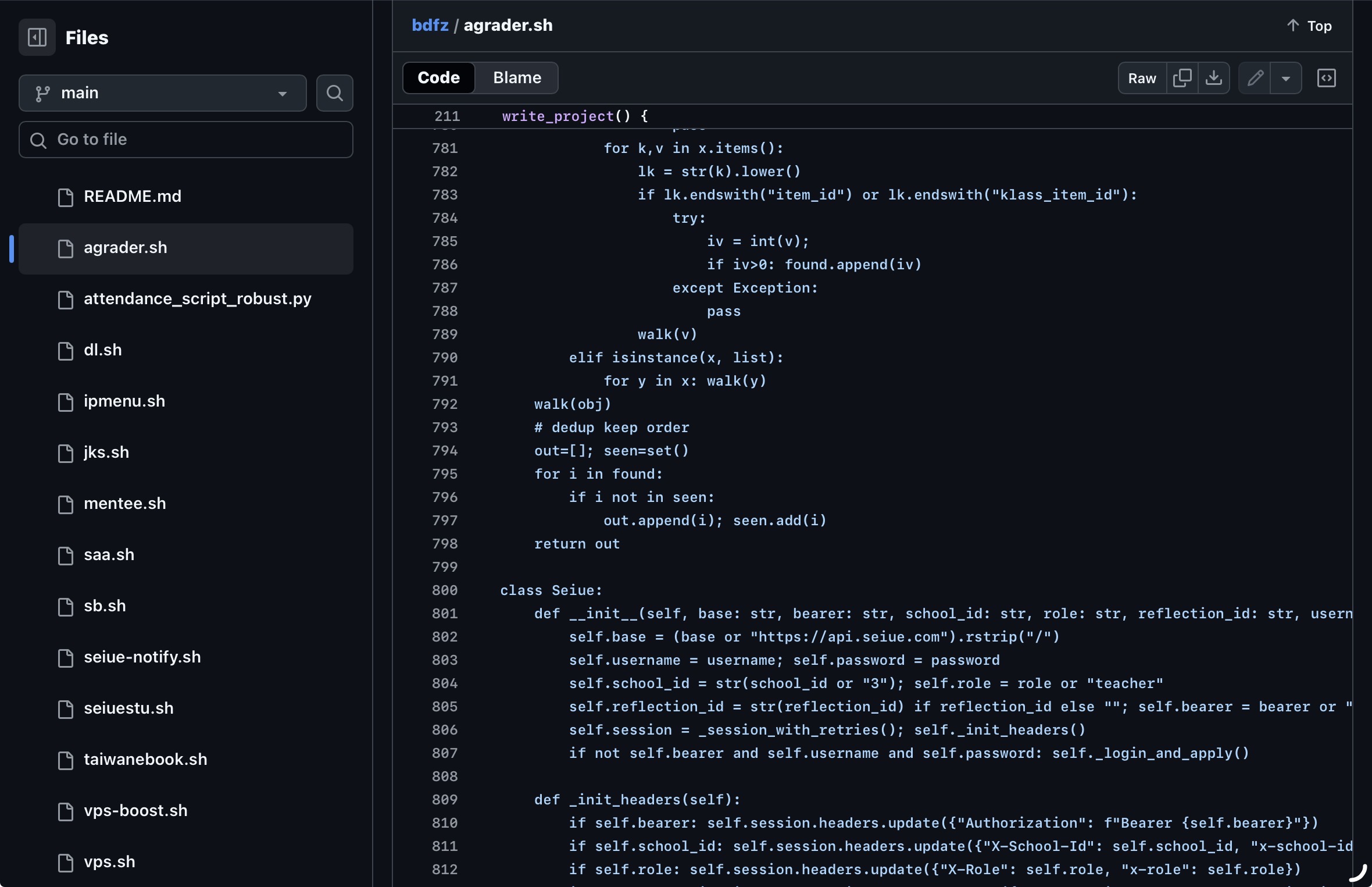1372x887 pixels.
Task: Open the bdfz repository breadcrumb link
Action: click(x=430, y=26)
